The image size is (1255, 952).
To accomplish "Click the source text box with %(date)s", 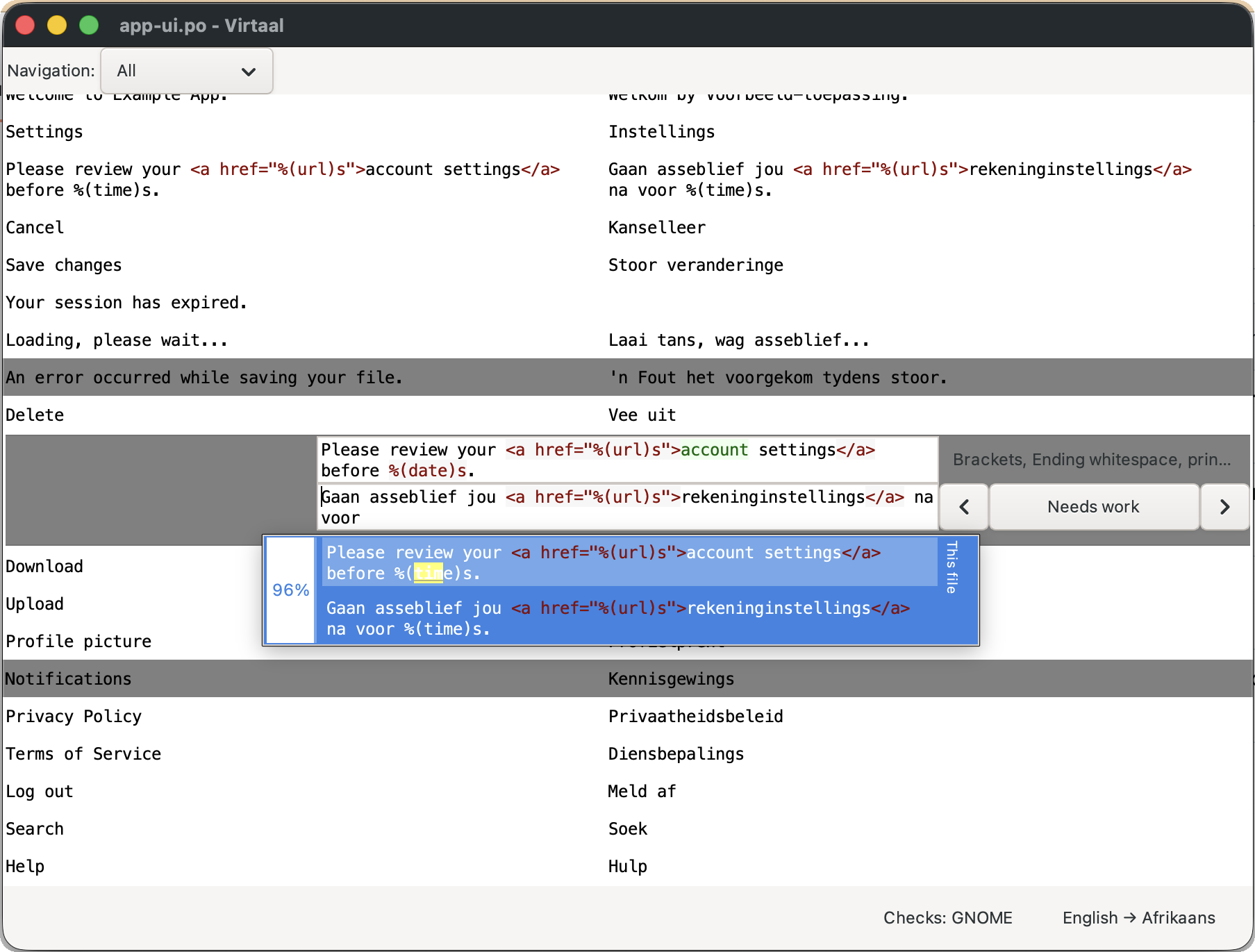I will point(628,460).
